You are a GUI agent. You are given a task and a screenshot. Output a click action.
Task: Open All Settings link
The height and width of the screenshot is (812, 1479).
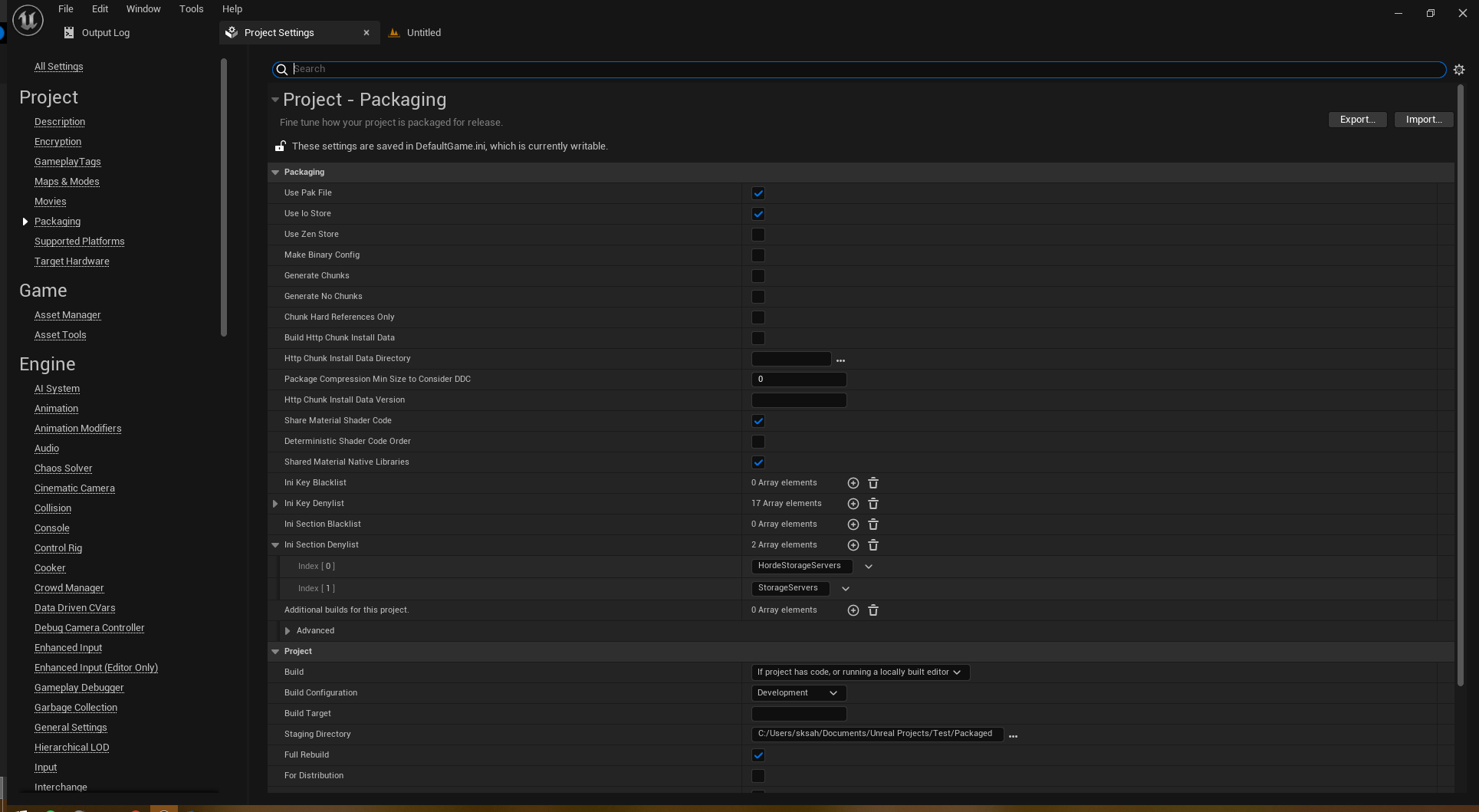pyautogui.click(x=59, y=67)
